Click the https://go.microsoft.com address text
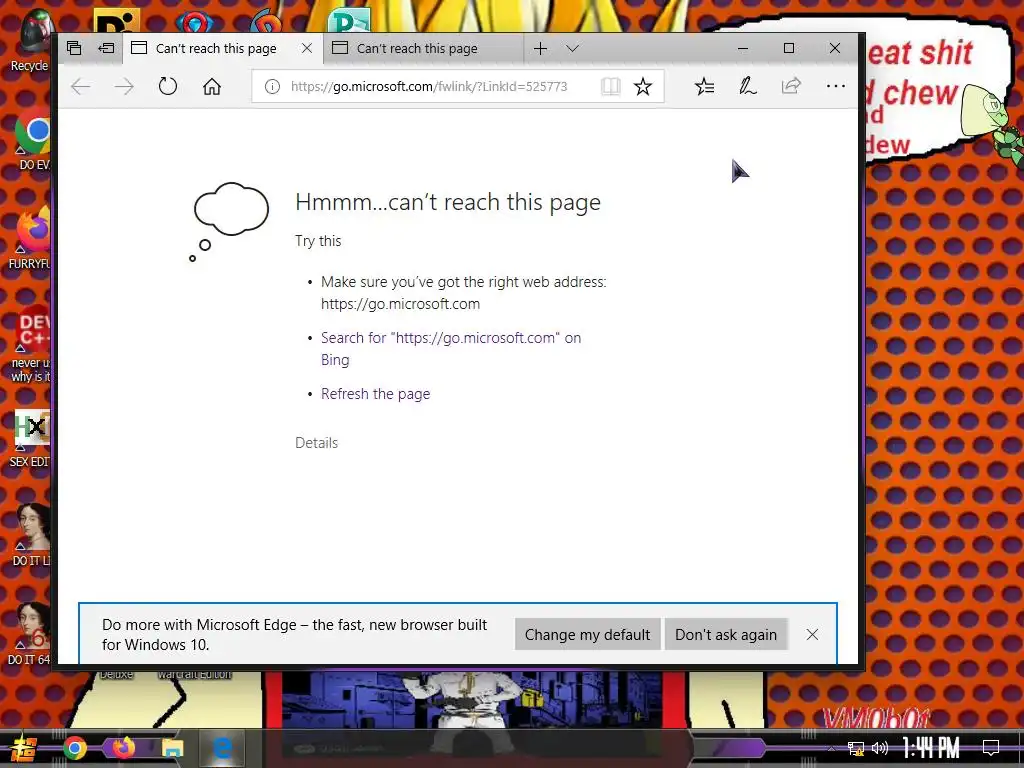1024x768 pixels. click(400, 304)
